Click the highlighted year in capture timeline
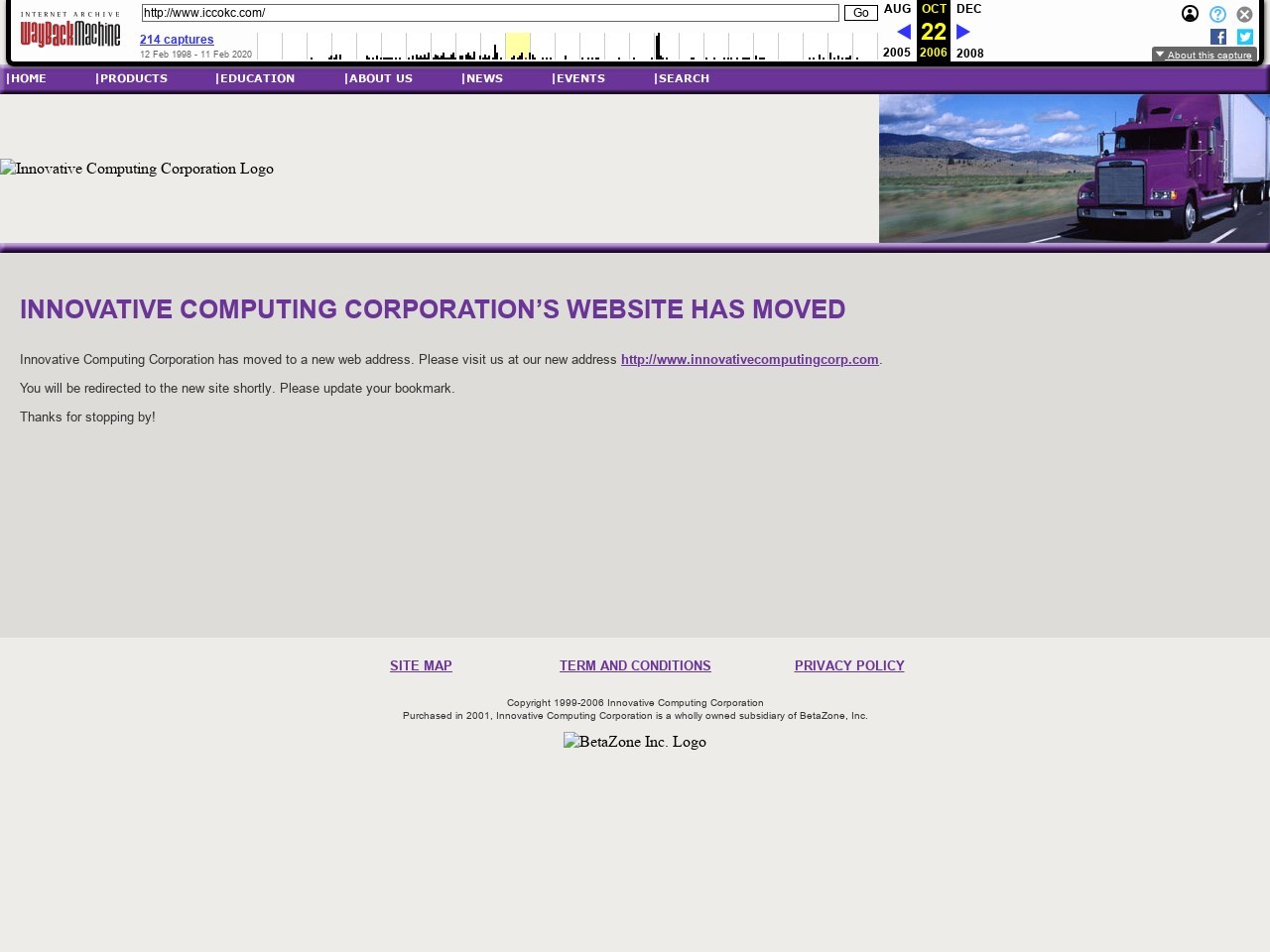Viewport: 1270px width, 952px height. coord(518,47)
